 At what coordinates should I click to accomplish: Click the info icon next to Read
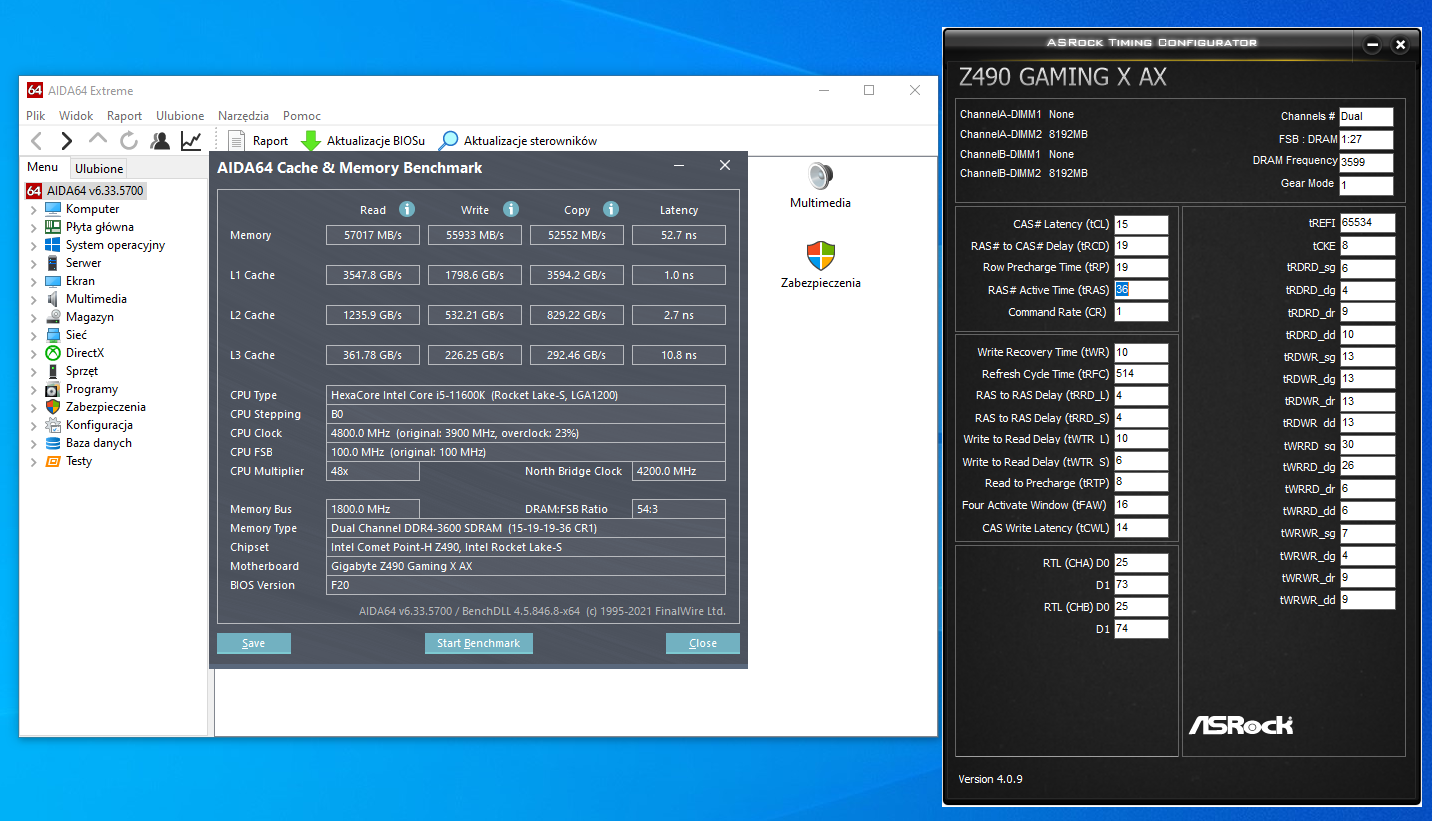point(407,209)
